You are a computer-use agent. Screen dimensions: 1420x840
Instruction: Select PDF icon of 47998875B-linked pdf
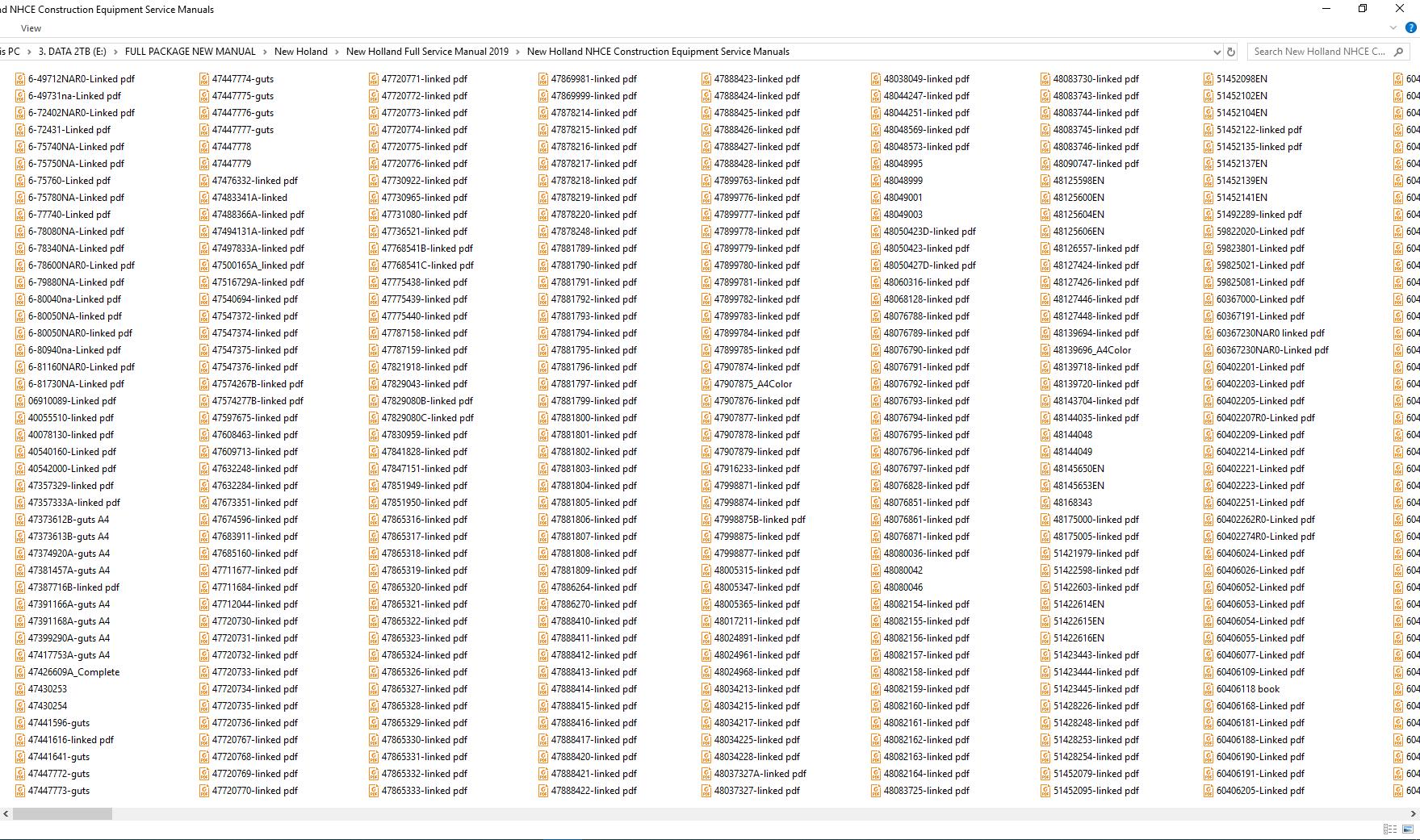coord(706,520)
